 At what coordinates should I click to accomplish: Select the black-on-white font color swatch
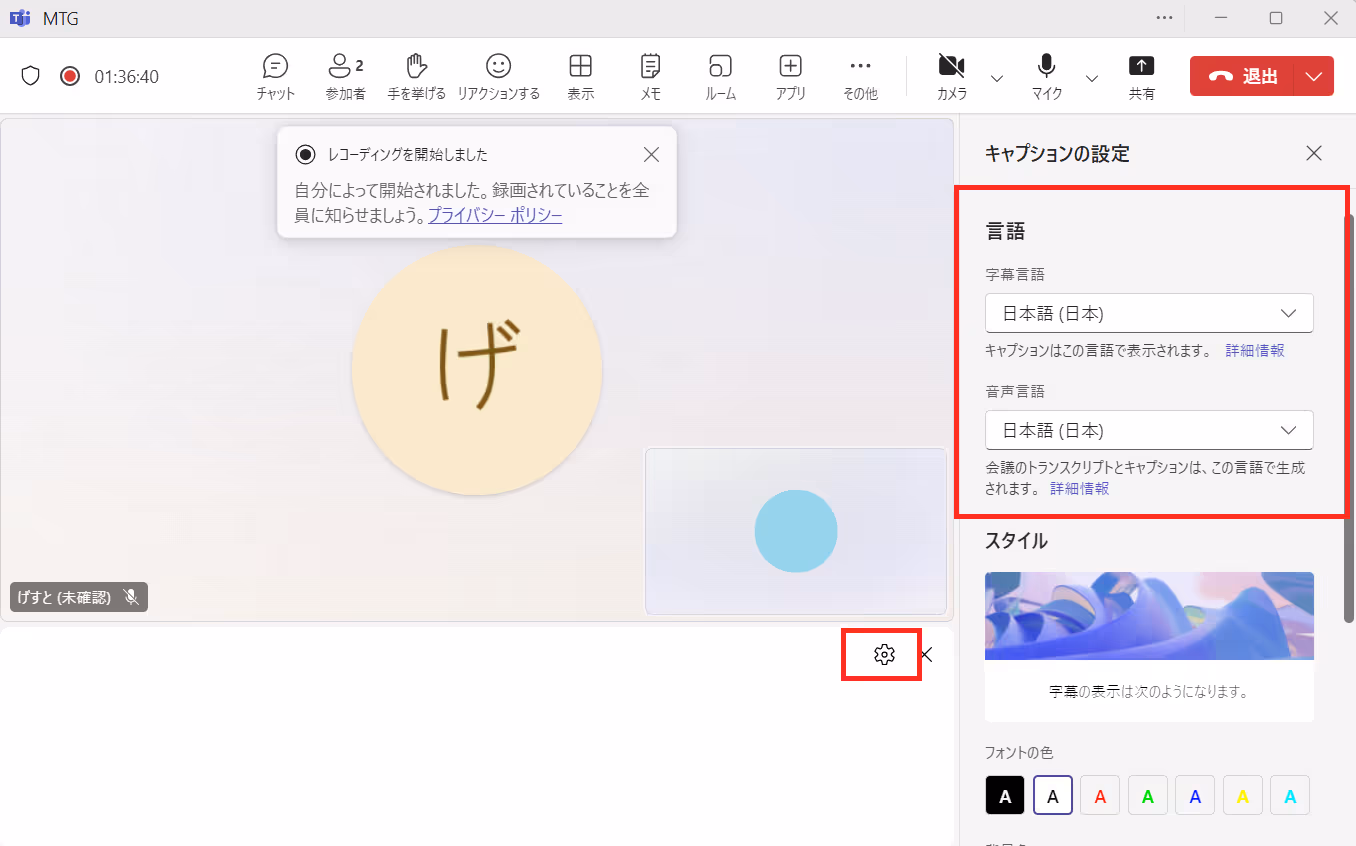(x=1053, y=795)
